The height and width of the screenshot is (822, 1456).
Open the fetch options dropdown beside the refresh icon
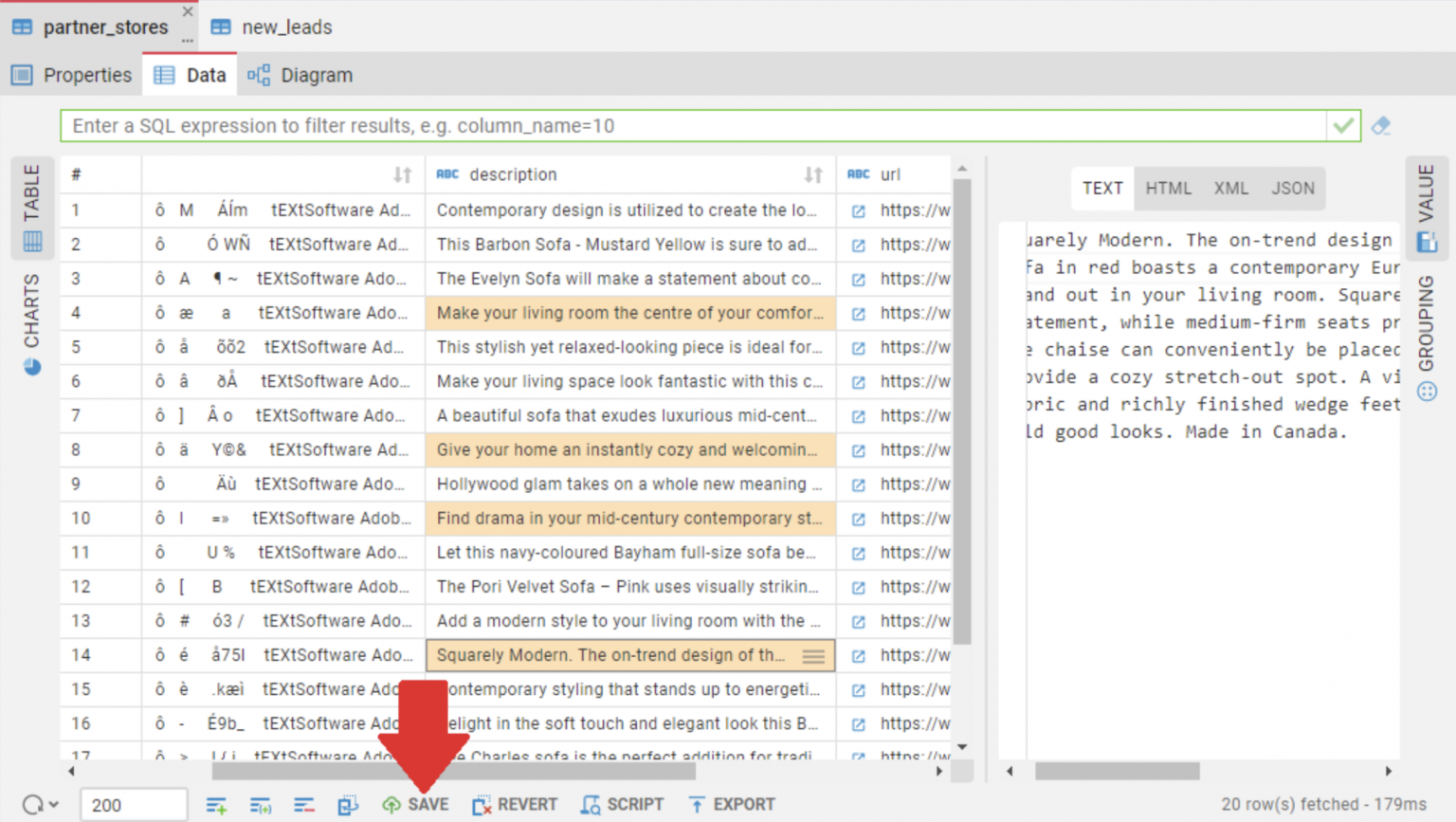(x=54, y=804)
